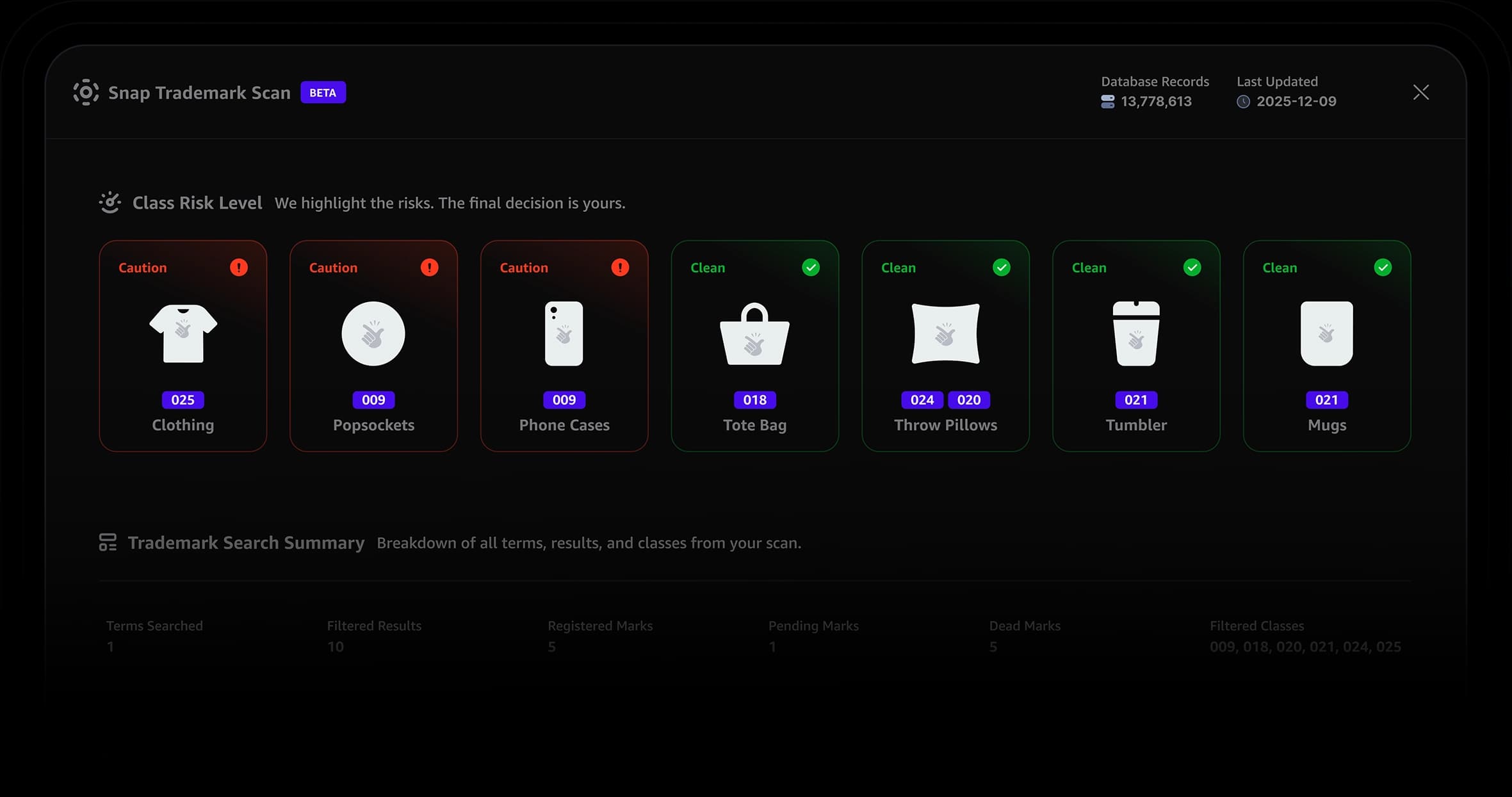Click the Snap Trademark Scan target icon

(x=86, y=93)
